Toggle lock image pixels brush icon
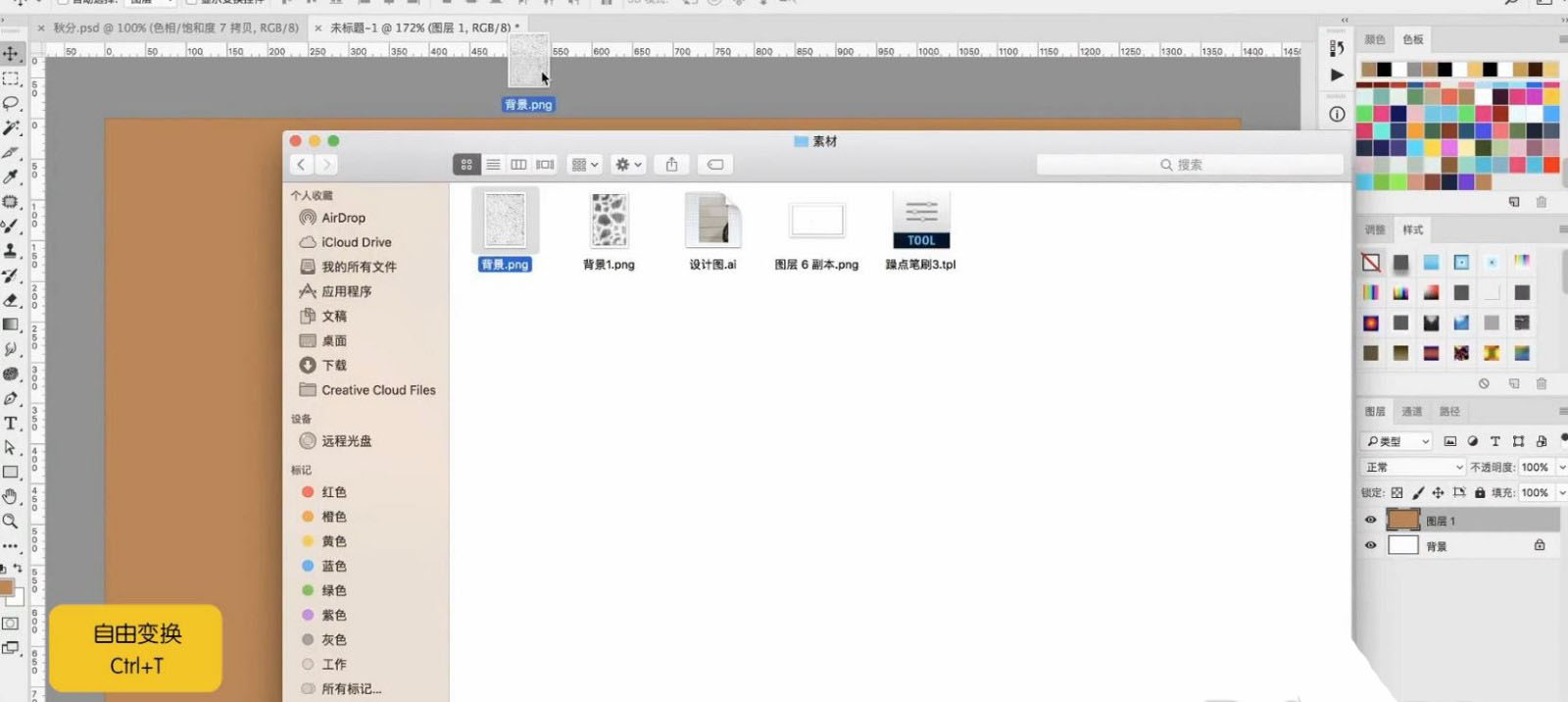Screen dimensions: 1568x702 (x=1418, y=493)
